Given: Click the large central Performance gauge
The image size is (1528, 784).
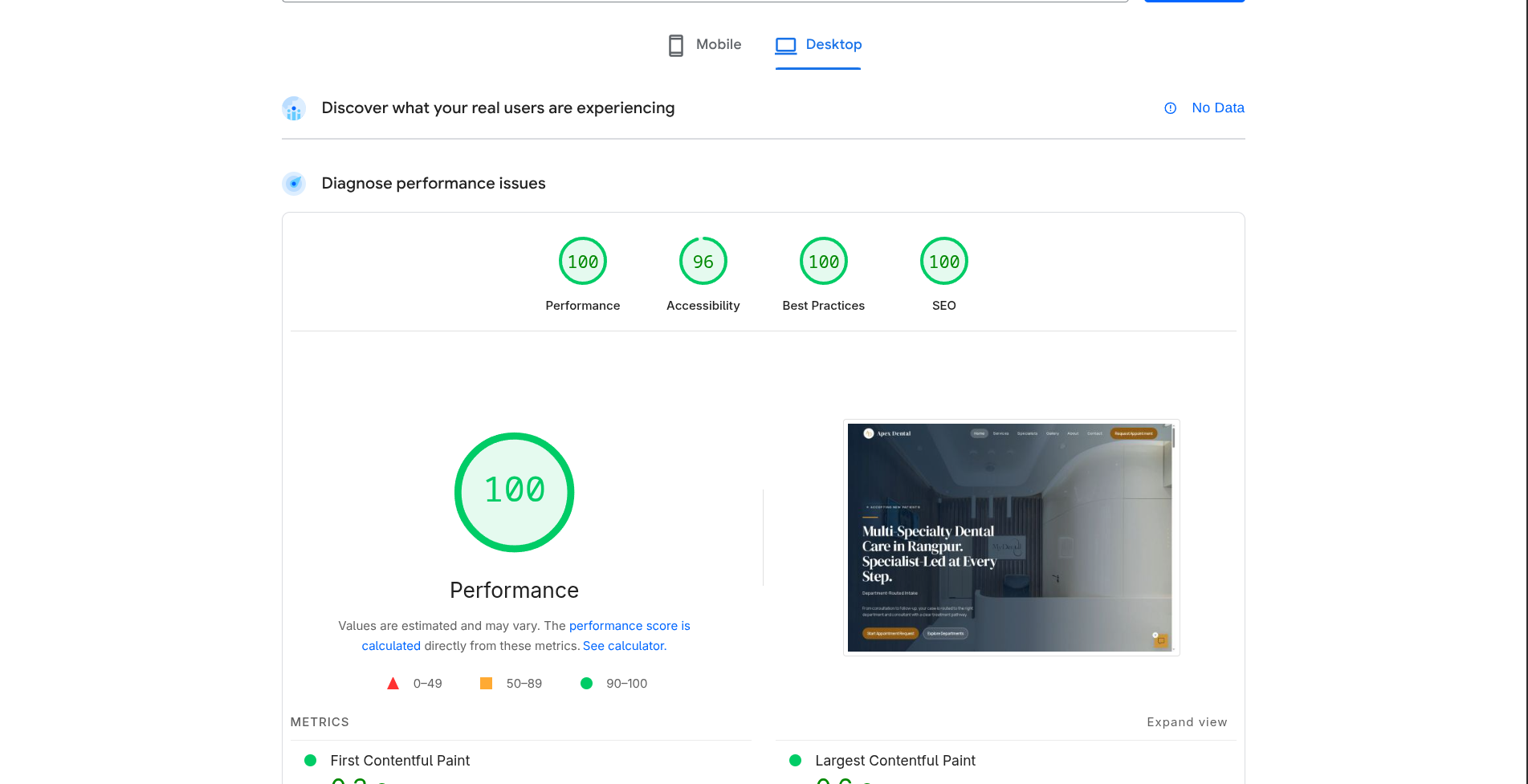Looking at the screenshot, I should [514, 491].
